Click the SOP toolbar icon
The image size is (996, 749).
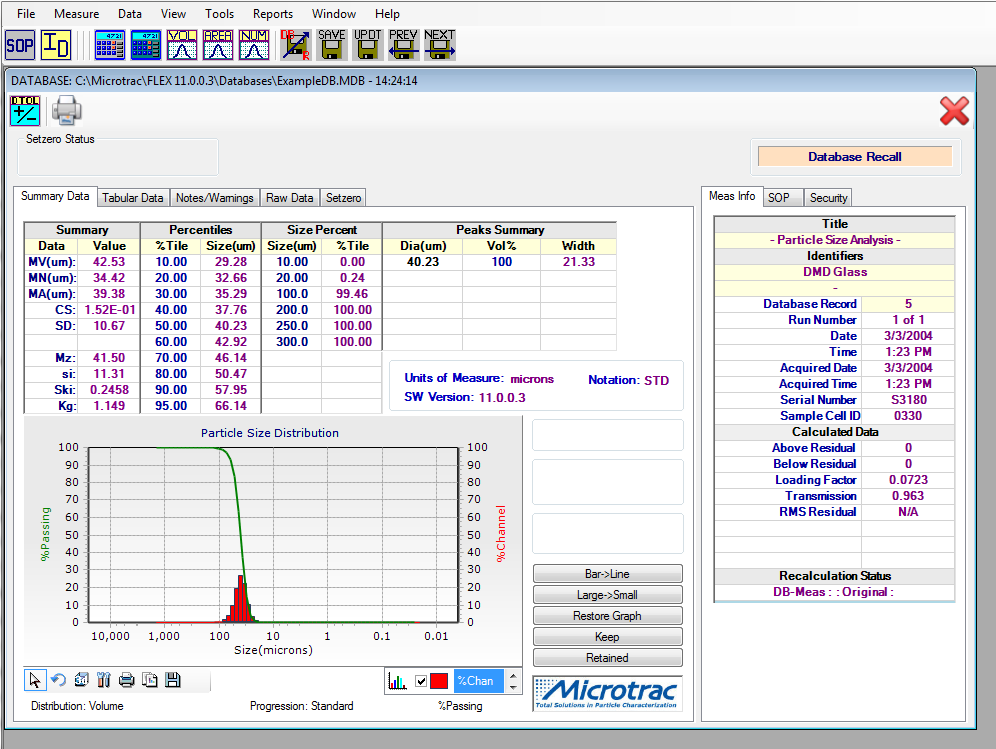click(x=20, y=45)
